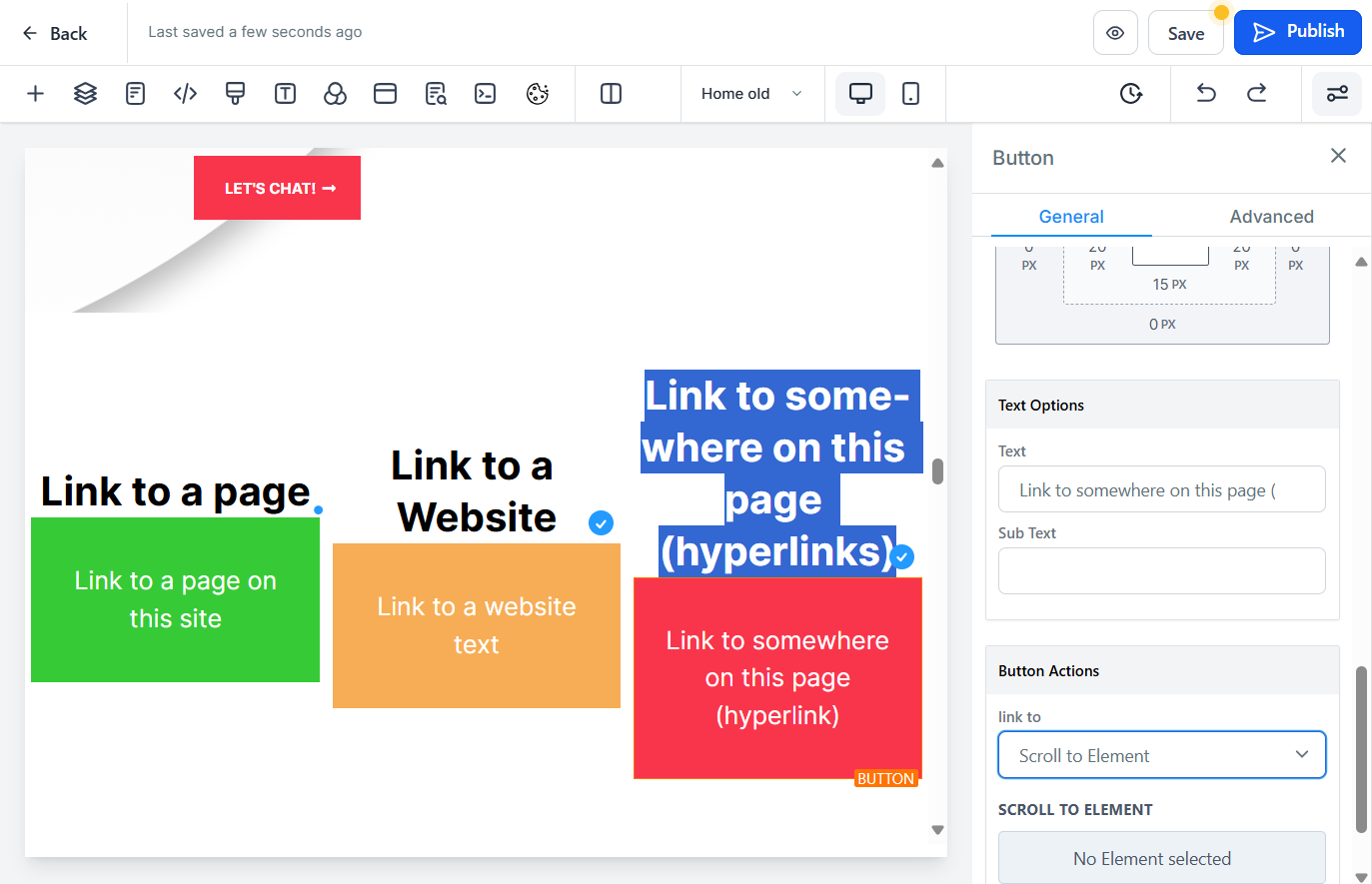The width and height of the screenshot is (1372, 884).
Task: Switch to mobile view
Action: point(910,94)
